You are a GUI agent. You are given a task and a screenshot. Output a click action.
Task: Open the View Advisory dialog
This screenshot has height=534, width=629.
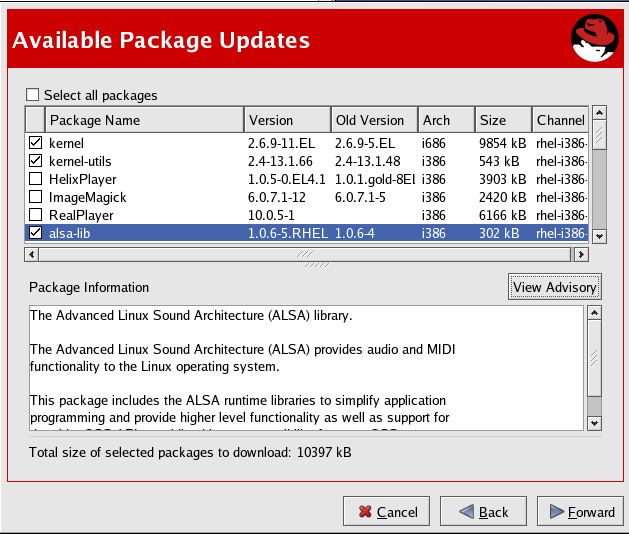pyautogui.click(x=554, y=287)
